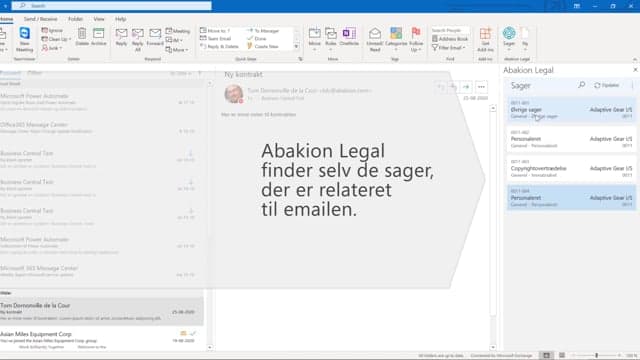This screenshot has width=640, height=360.
Task: Send message to OneNote
Action: pos(349,37)
